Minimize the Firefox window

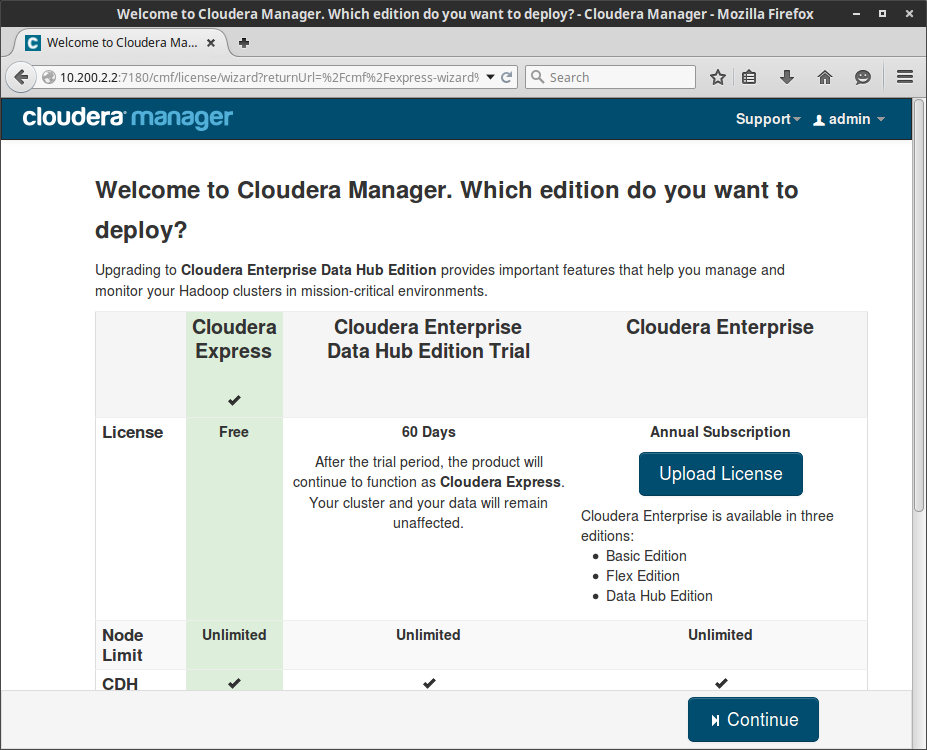click(x=856, y=14)
